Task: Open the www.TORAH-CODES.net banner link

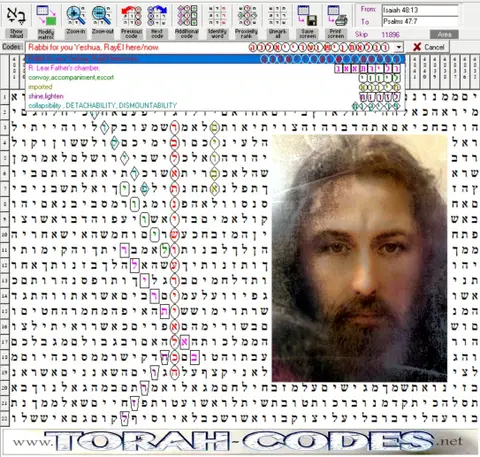Action: [239, 441]
